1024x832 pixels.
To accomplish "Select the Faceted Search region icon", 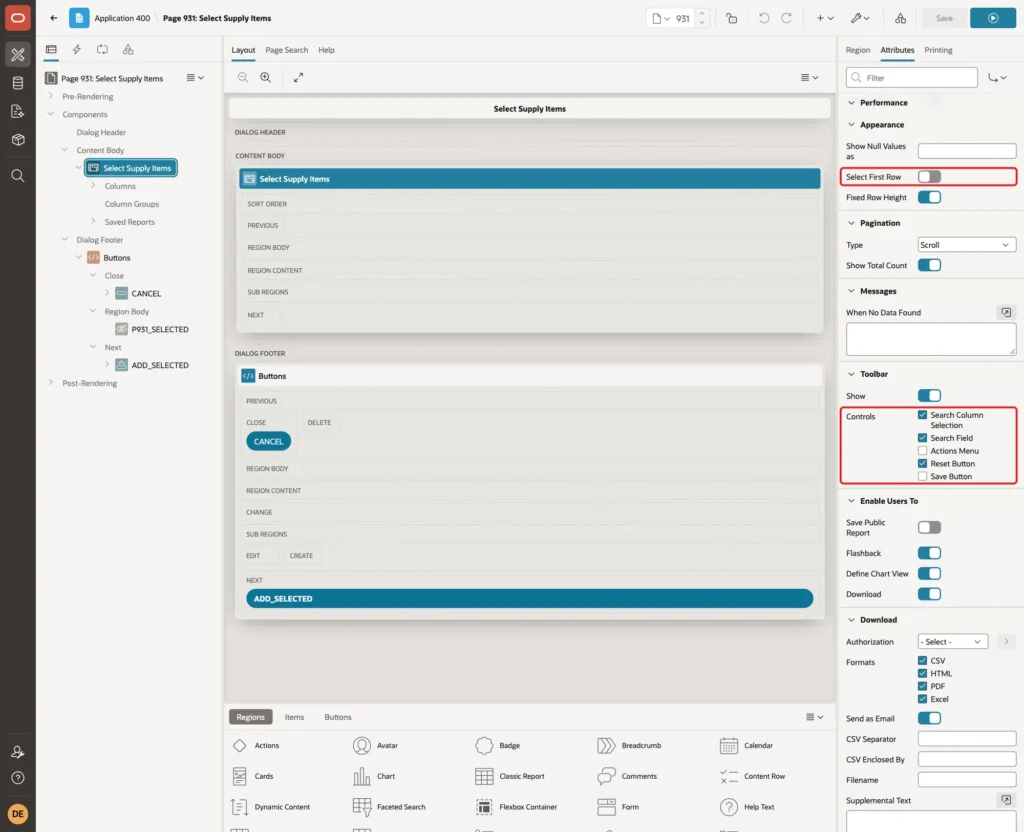I will [x=362, y=807].
